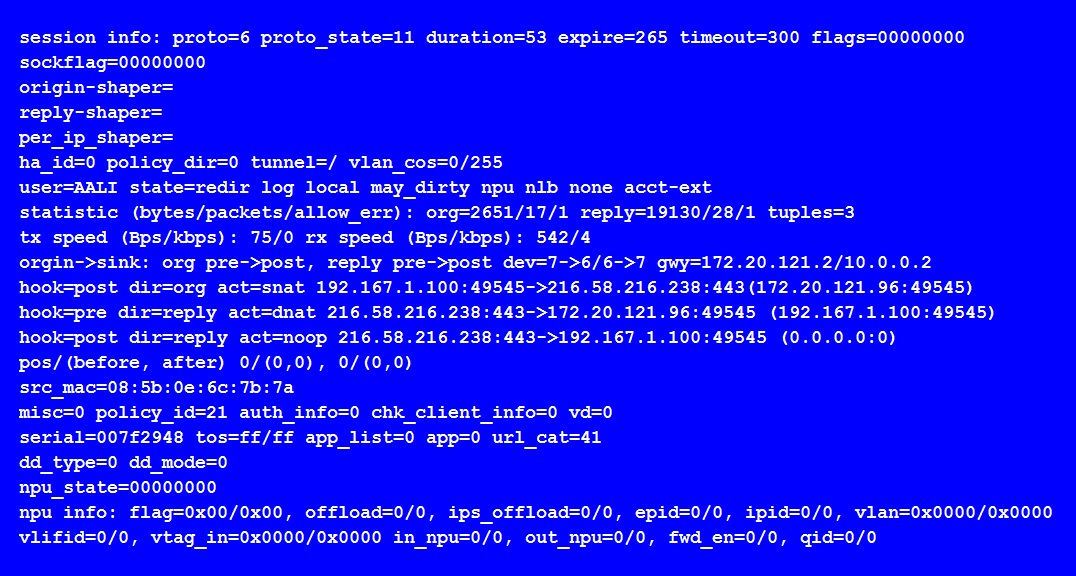Click the tuples=3 value
This screenshot has height=576, width=1076.
(811, 213)
